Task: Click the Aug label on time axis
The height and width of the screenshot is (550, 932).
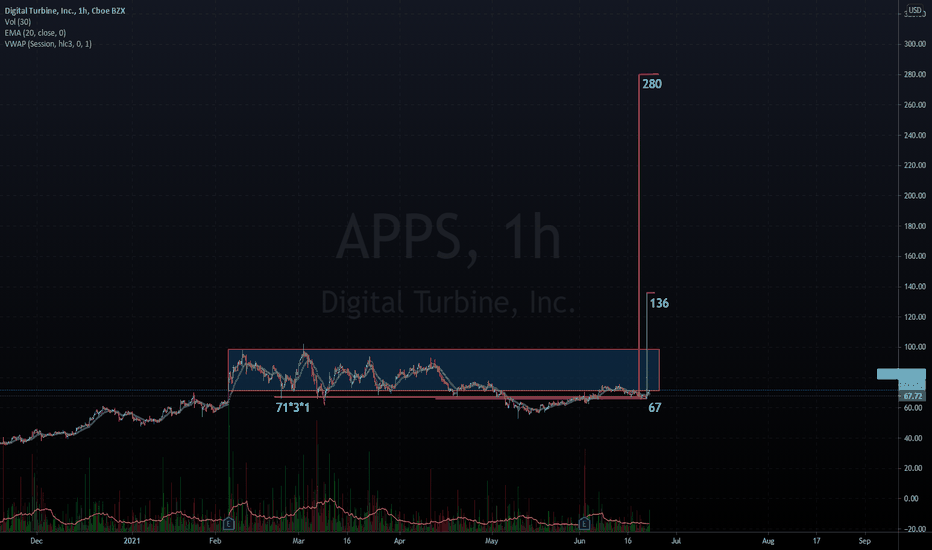Action: click(768, 541)
